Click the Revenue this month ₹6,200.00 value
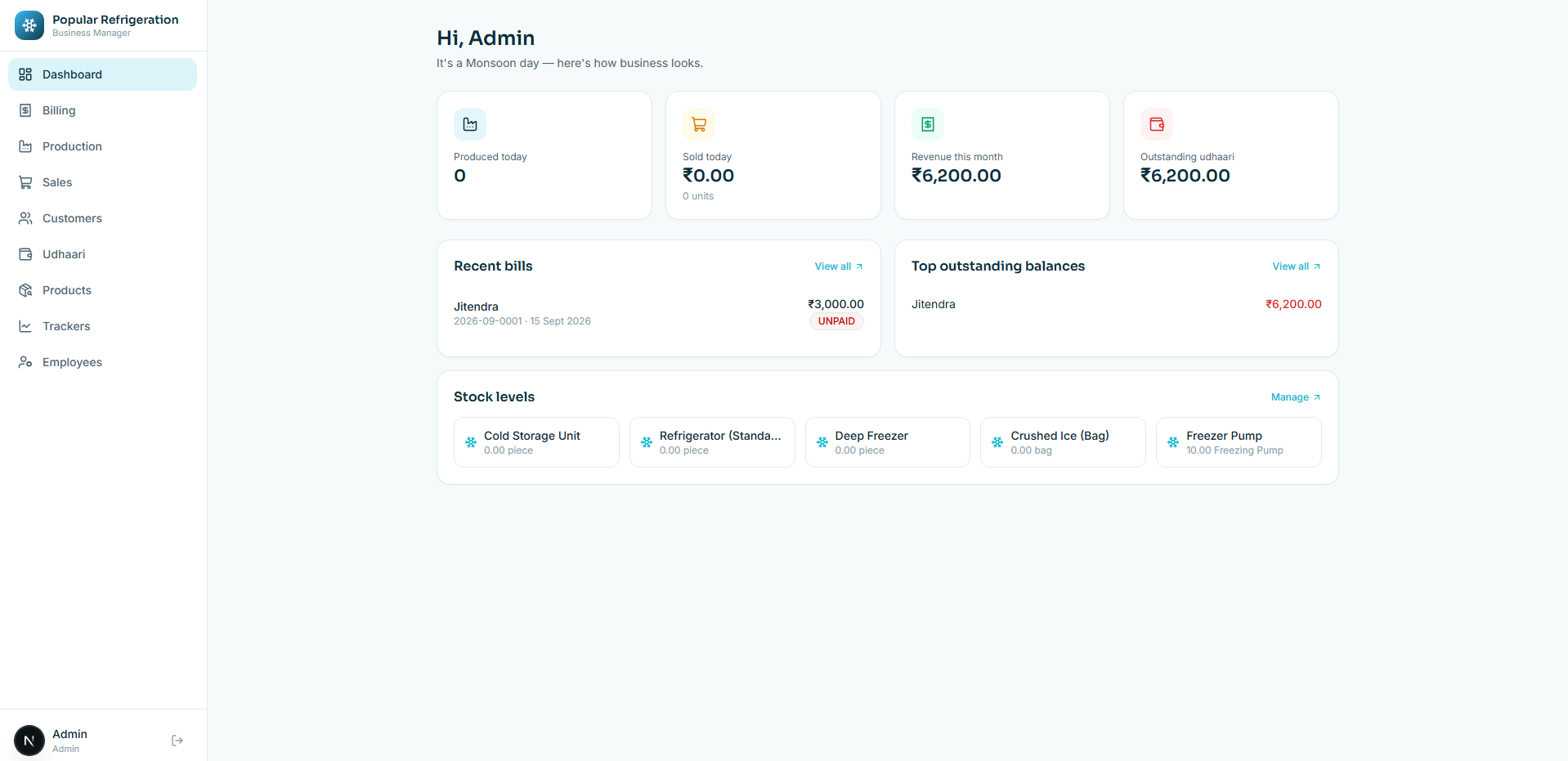The height and width of the screenshot is (761, 1568). pos(956,176)
